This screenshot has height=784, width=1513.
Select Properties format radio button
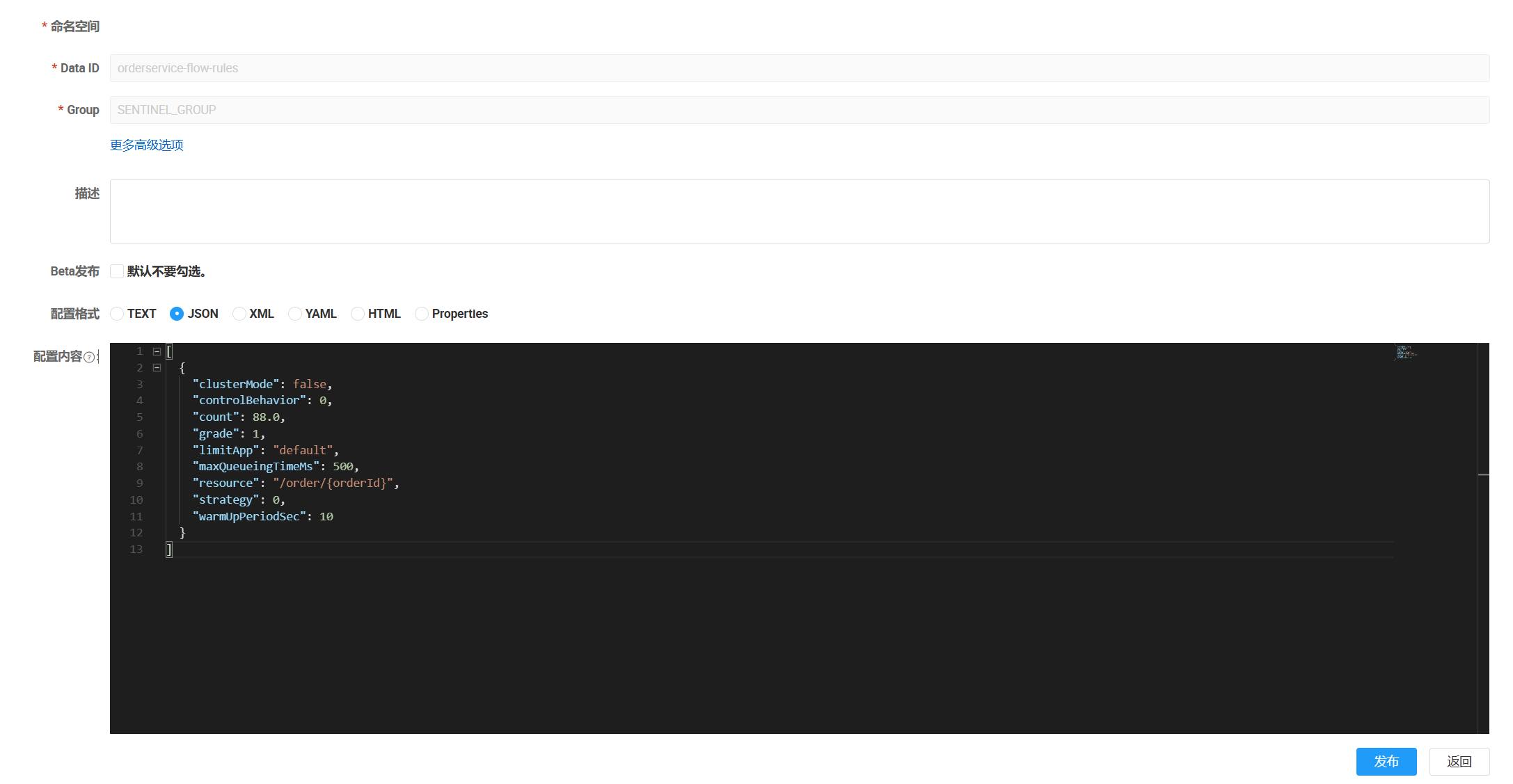coord(422,314)
